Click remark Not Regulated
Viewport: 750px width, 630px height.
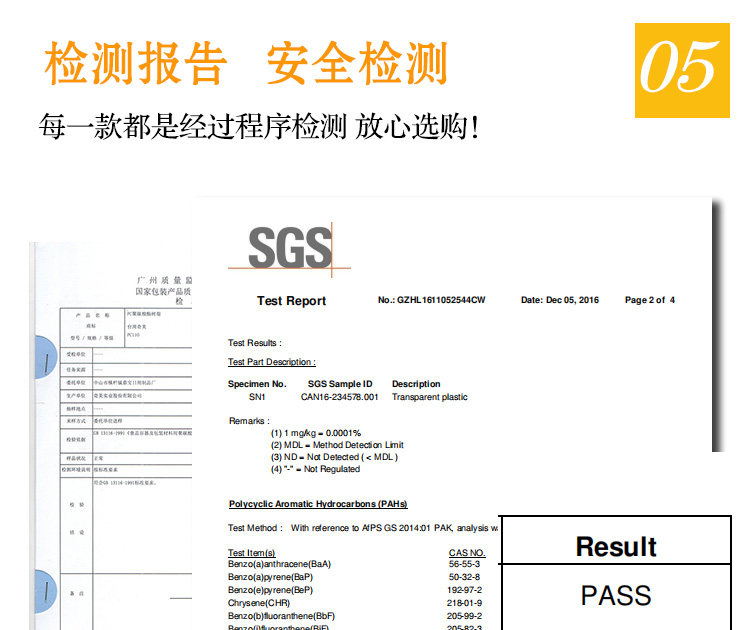(315, 469)
